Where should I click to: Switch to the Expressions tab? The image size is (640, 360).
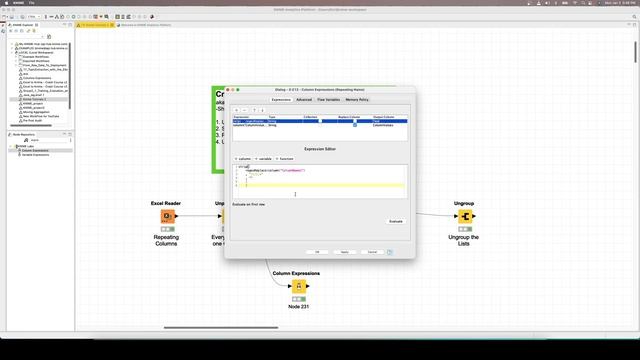coord(281,100)
